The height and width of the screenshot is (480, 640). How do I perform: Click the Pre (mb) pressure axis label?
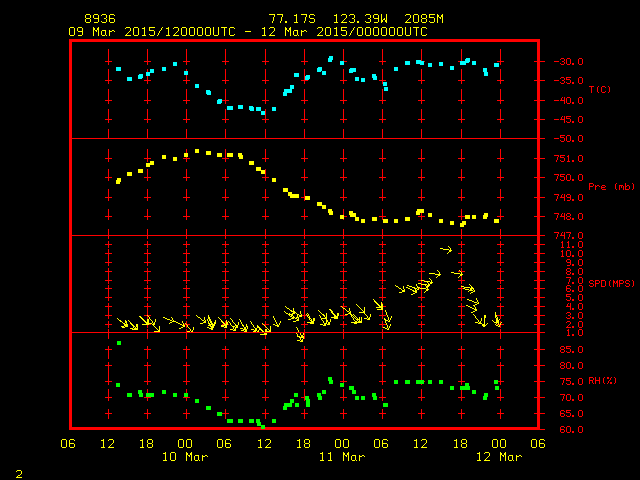(611, 187)
